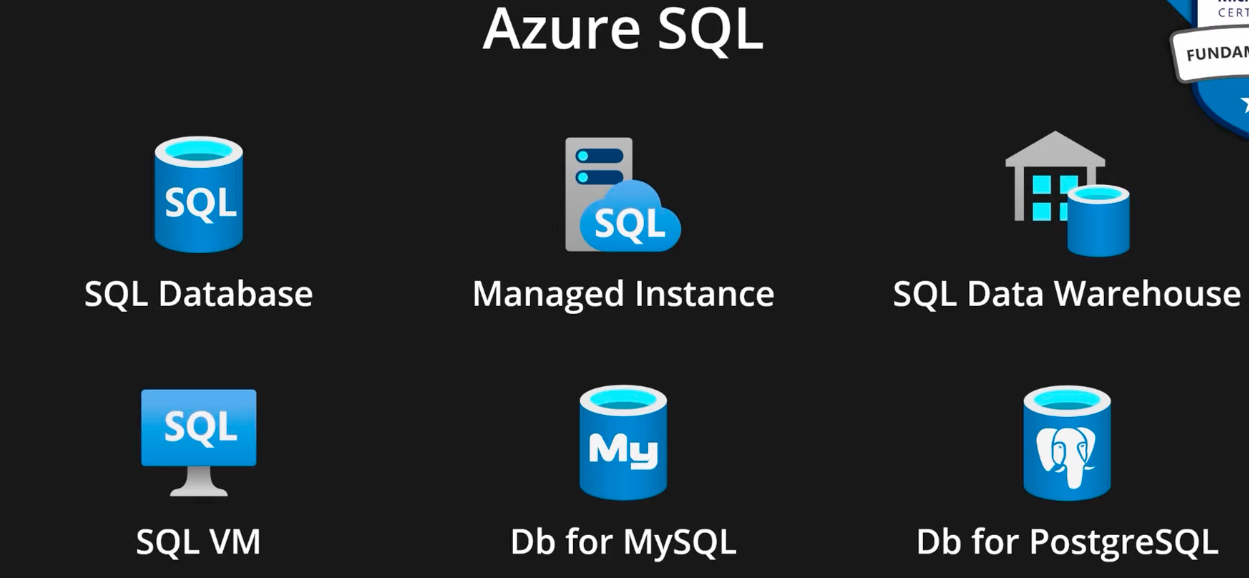Select the PostgreSQL elephant database icon

(x=1066, y=443)
